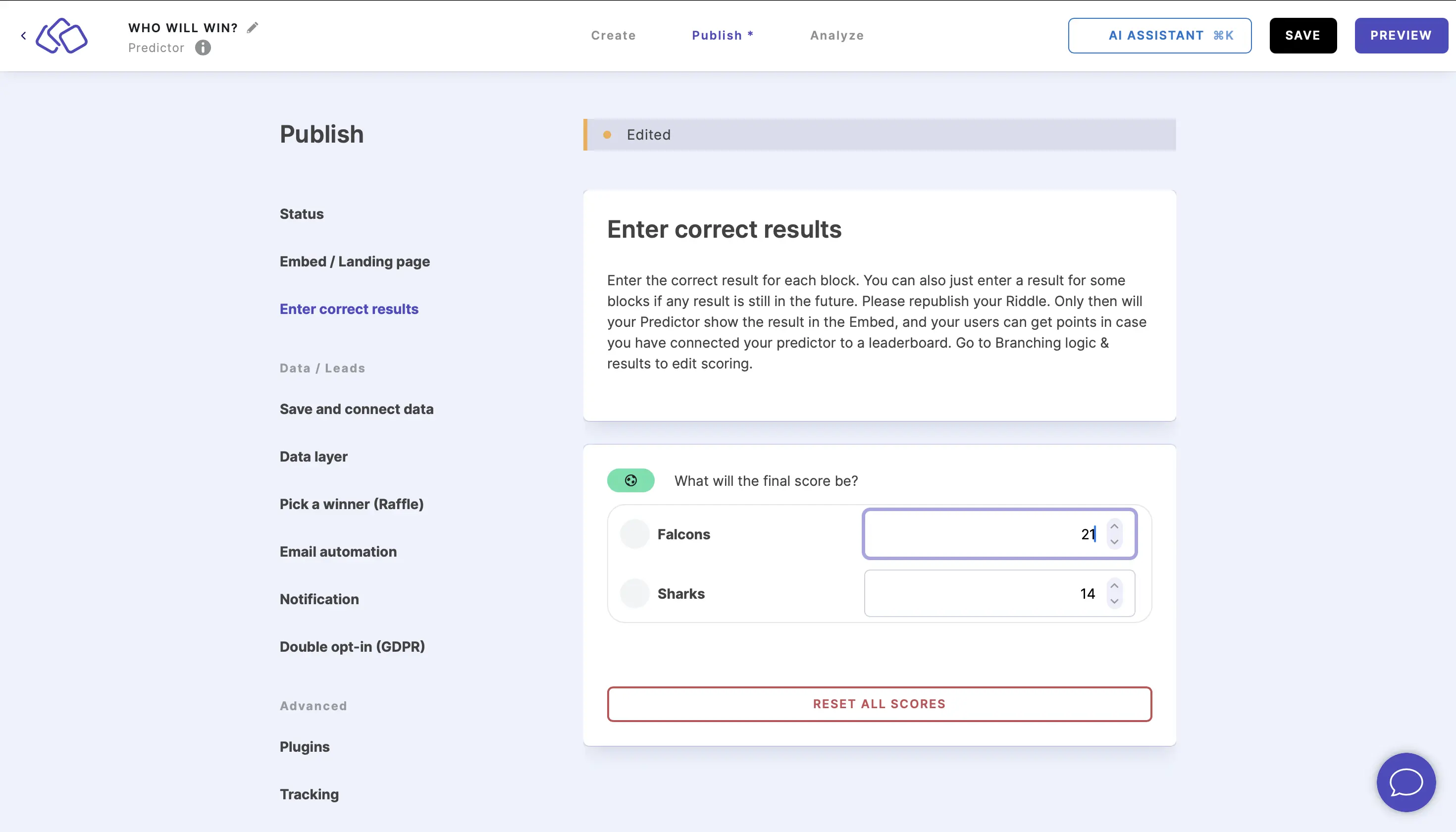Screen dimensions: 1456x832
Task: Click the chat support bubble icon
Action: (x=1406, y=782)
